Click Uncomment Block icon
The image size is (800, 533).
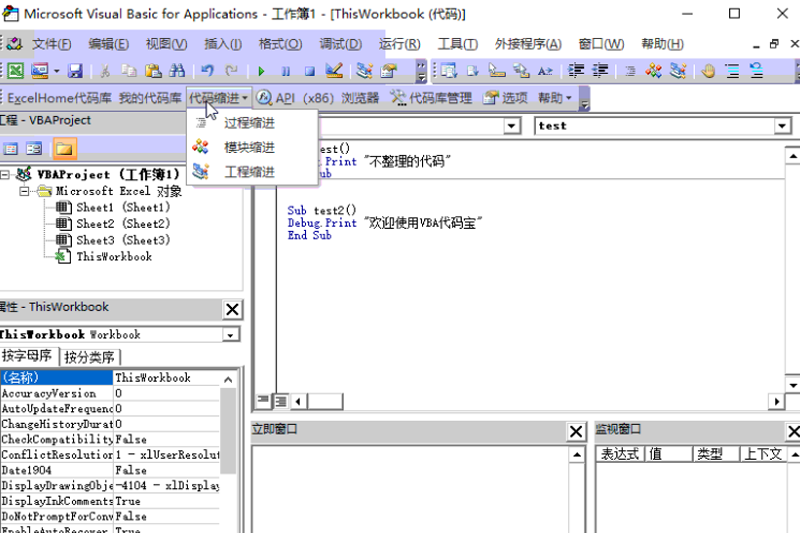click(756, 70)
